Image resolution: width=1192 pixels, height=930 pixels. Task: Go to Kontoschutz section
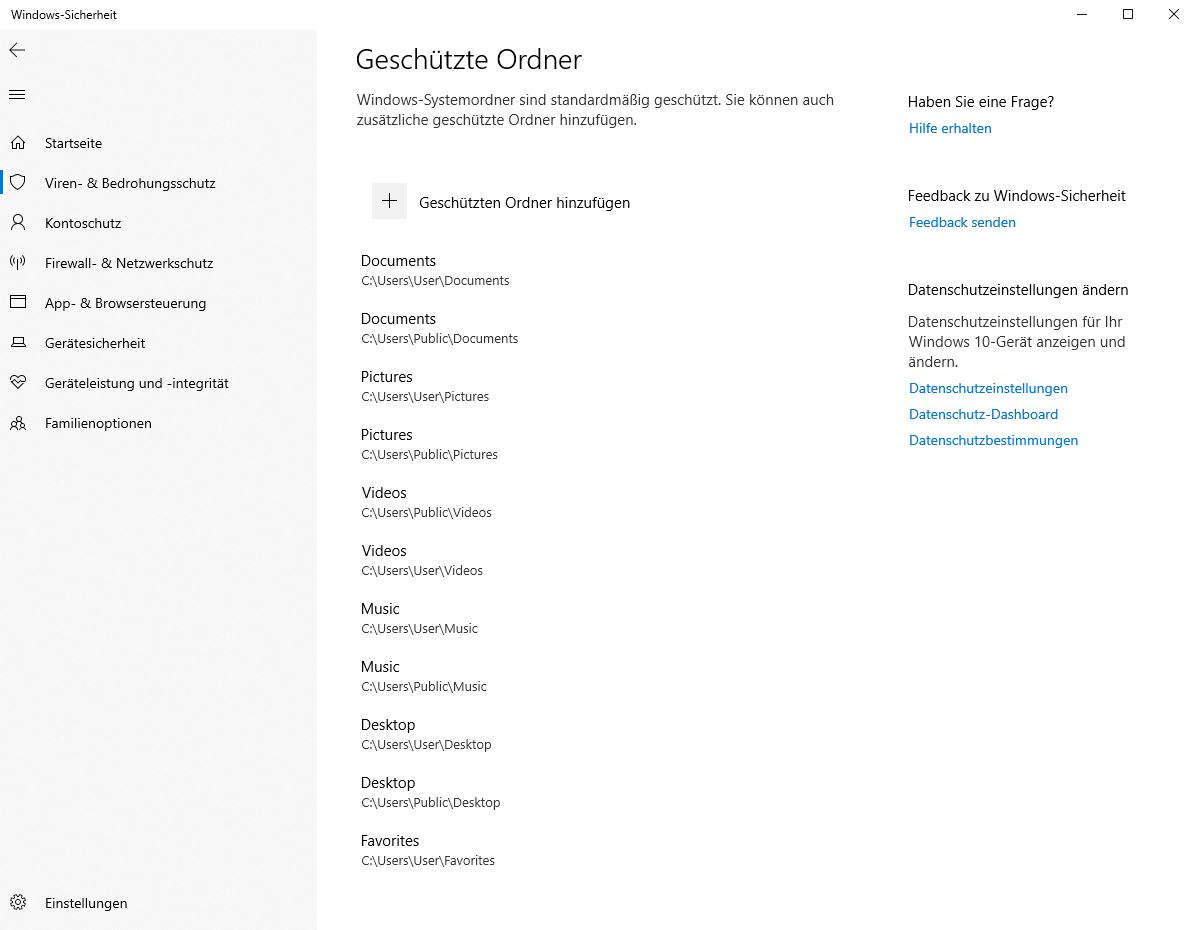pos(83,224)
